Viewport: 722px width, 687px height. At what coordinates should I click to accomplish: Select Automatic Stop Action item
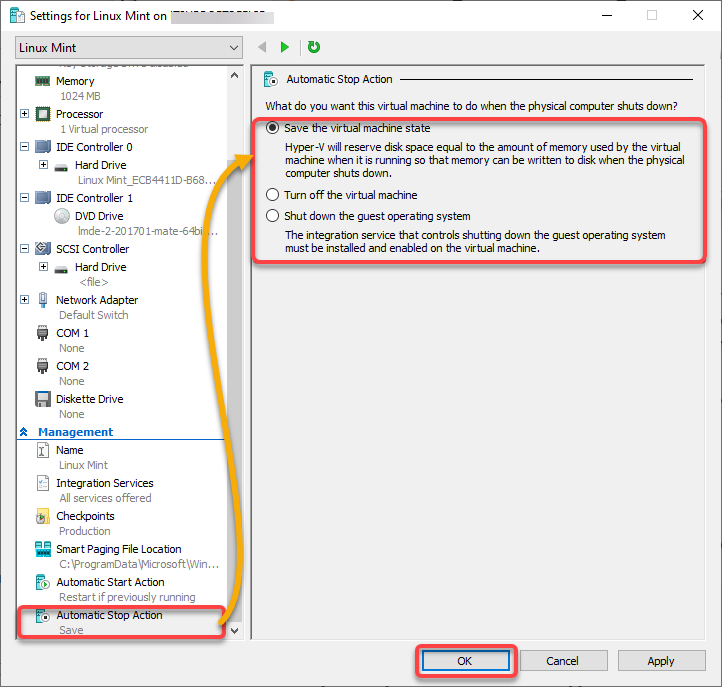tap(109, 616)
